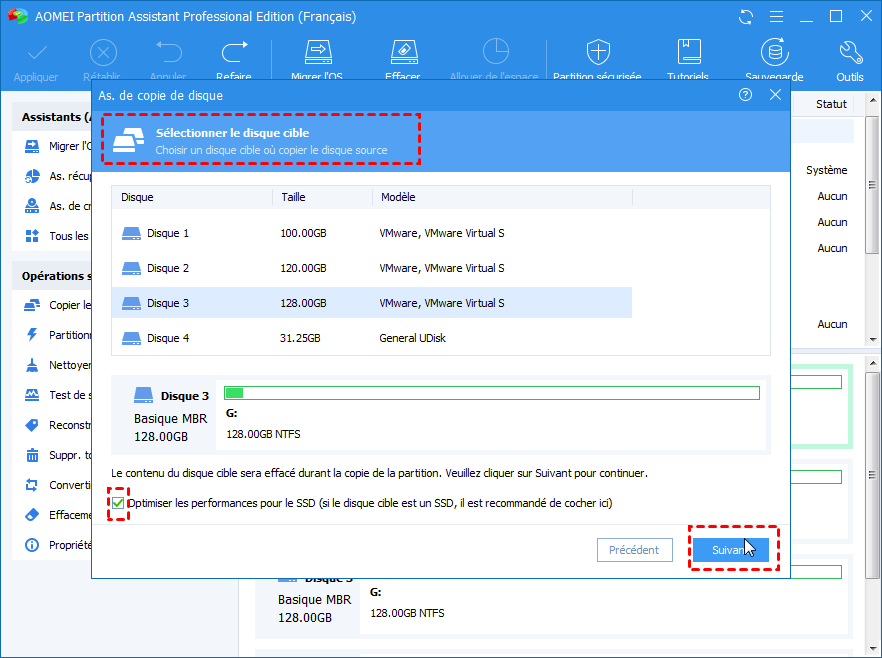The width and height of the screenshot is (882, 658).
Task: Open the Tutoriels book icon
Action: click(x=688, y=52)
